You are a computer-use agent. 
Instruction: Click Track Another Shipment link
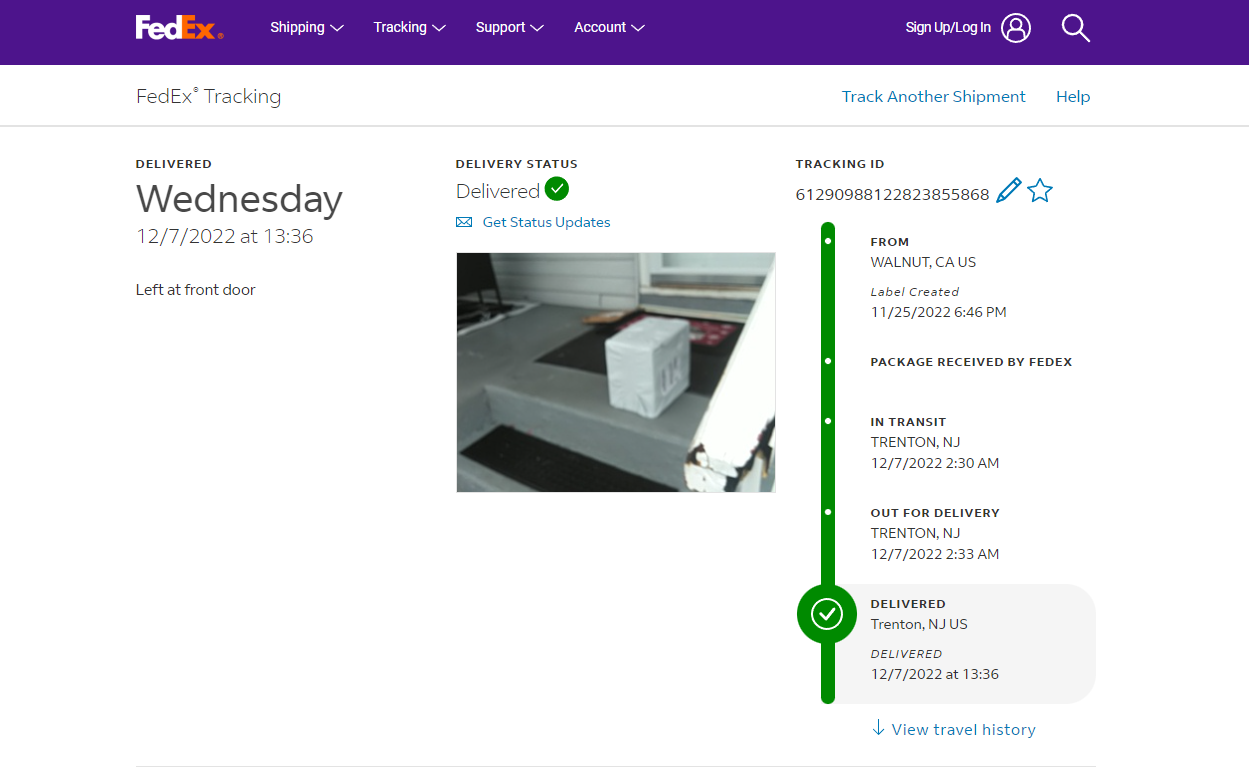point(933,97)
